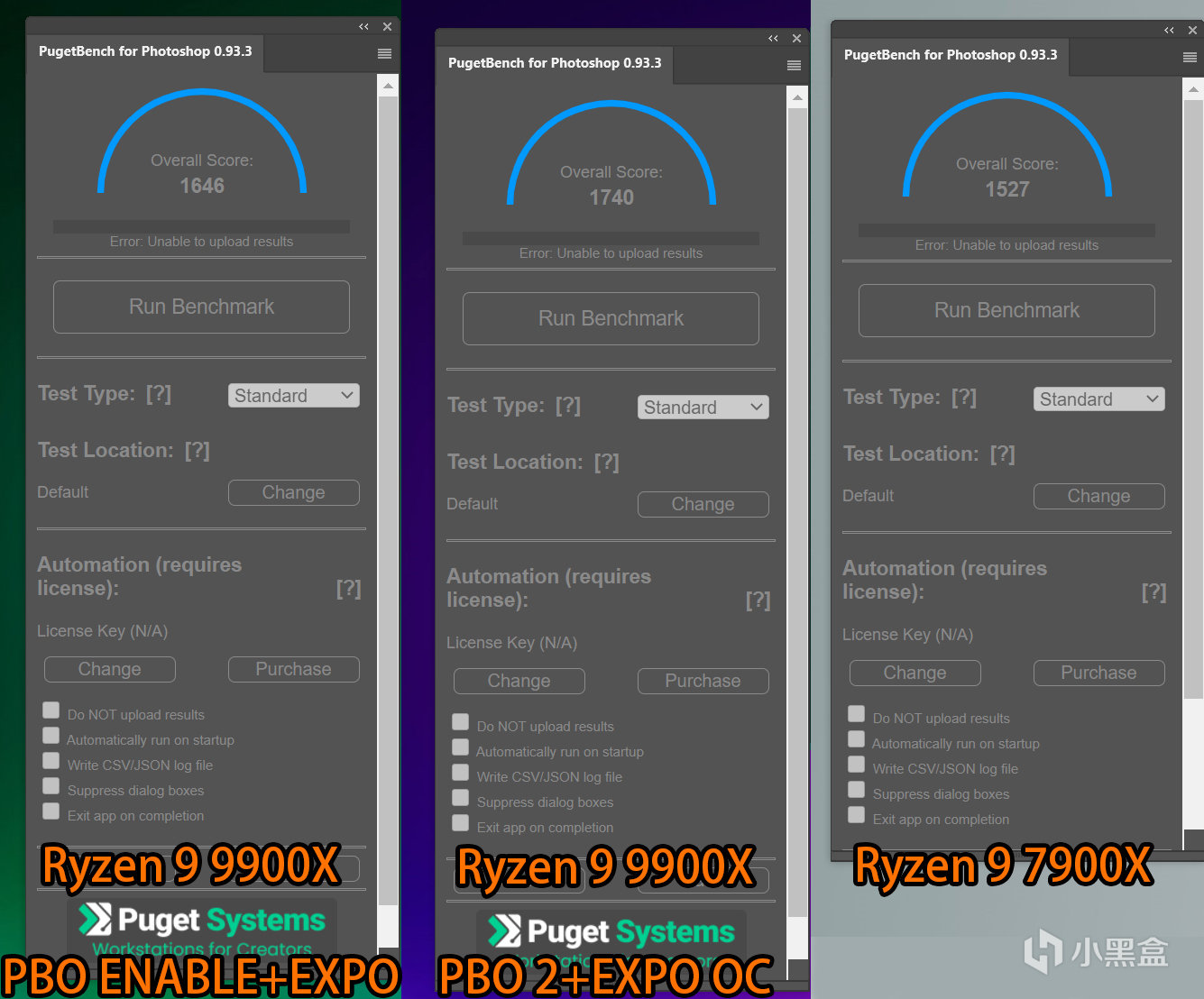Collapse the panel showing score 1740
Image resolution: width=1204 pixels, height=999 pixels.
(773, 39)
